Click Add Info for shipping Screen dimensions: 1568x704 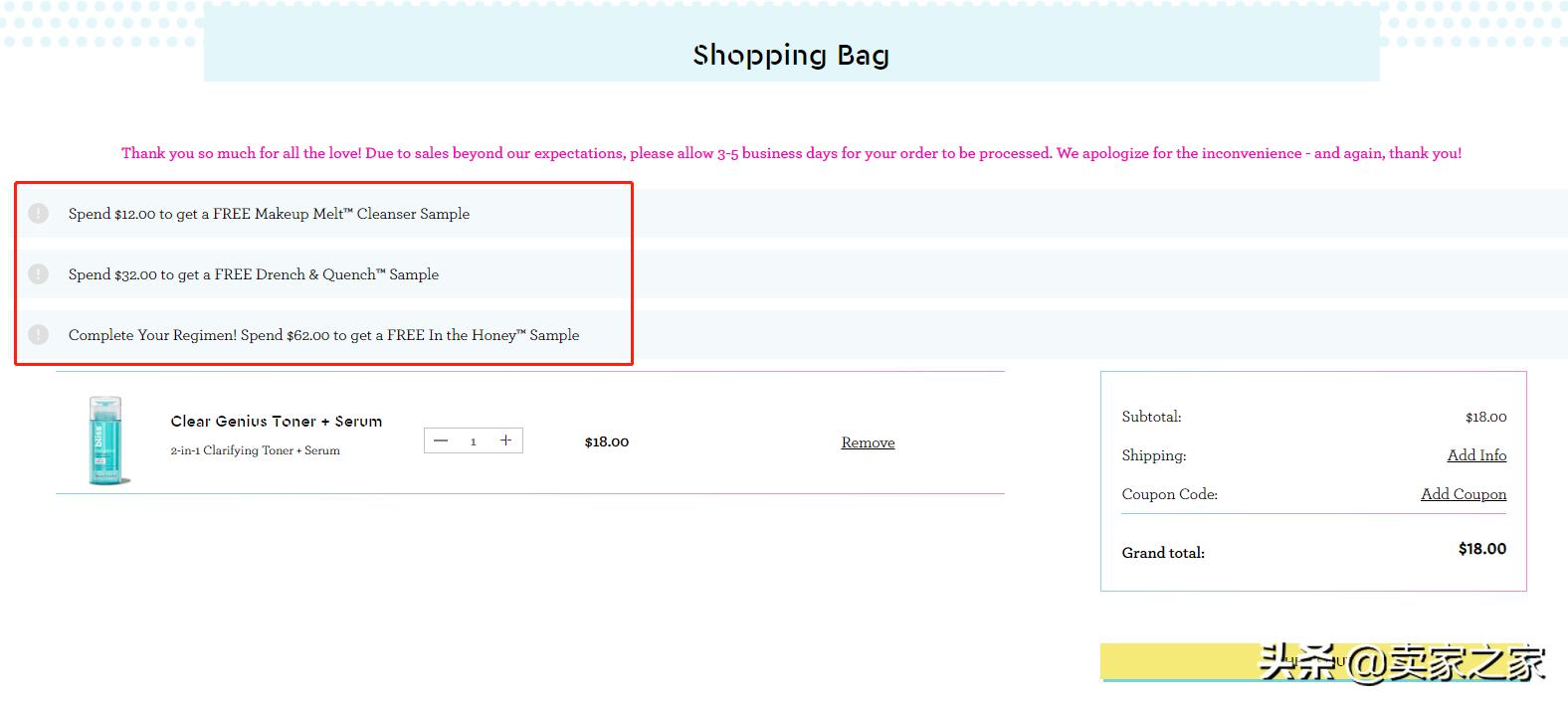[1476, 455]
